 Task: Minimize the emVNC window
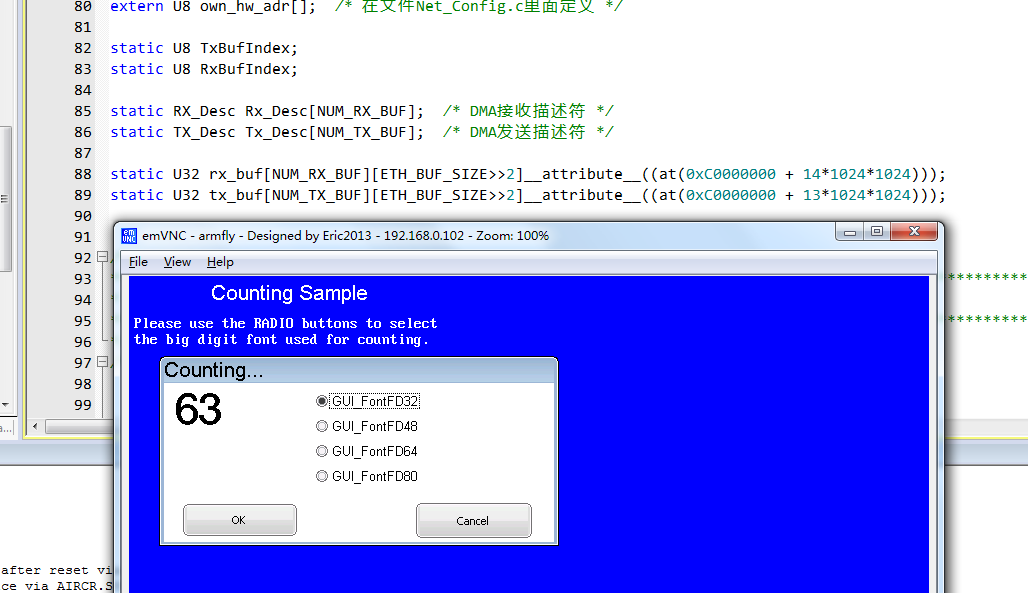(x=850, y=232)
